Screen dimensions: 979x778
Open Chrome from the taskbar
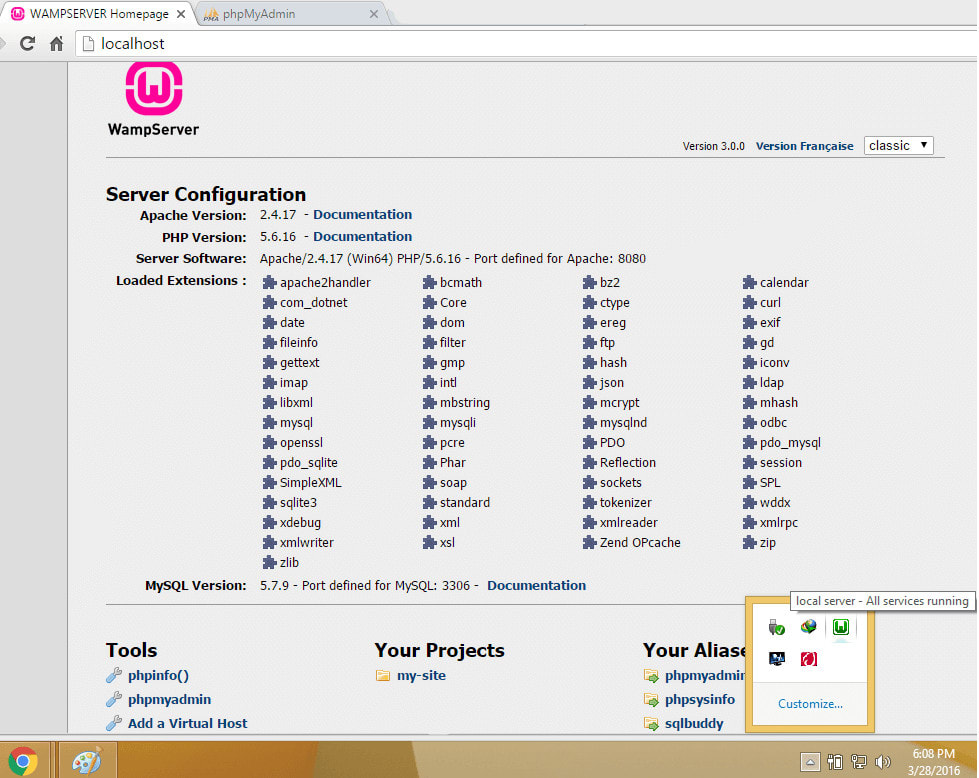(x=23, y=760)
